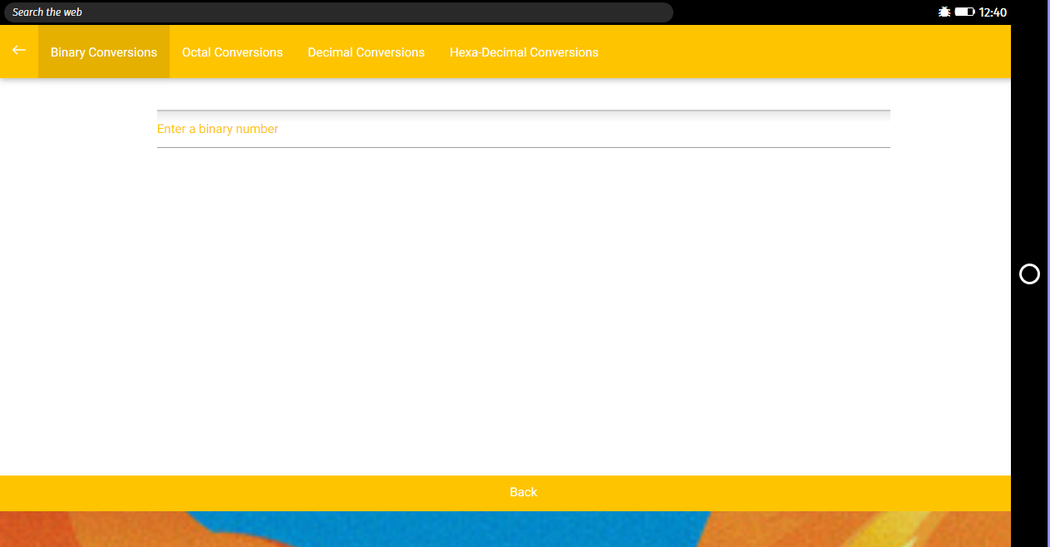
Task: Switch to the Octal Conversions tab
Action: pyautogui.click(x=232, y=52)
